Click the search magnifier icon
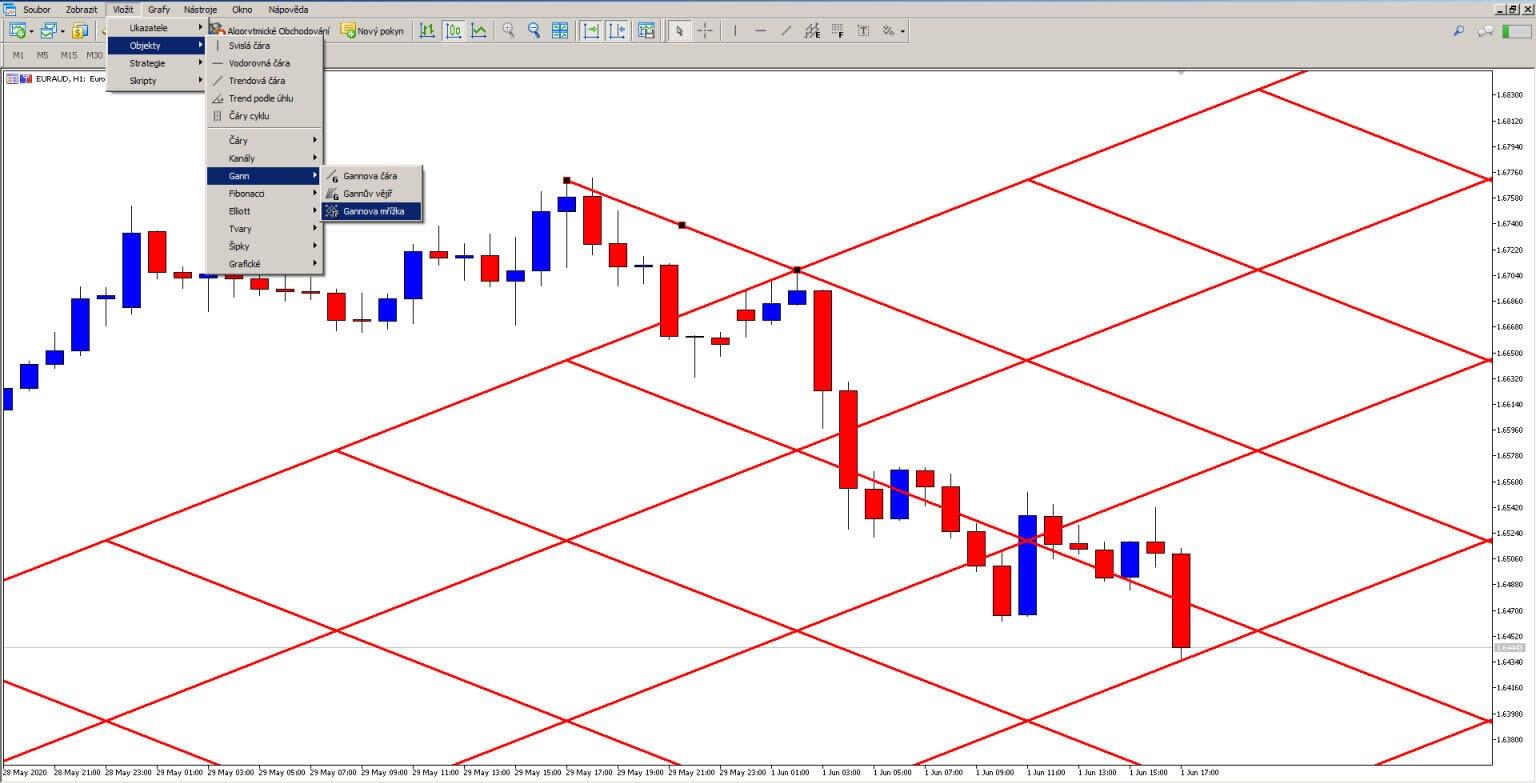 pyautogui.click(x=1459, y=31)
